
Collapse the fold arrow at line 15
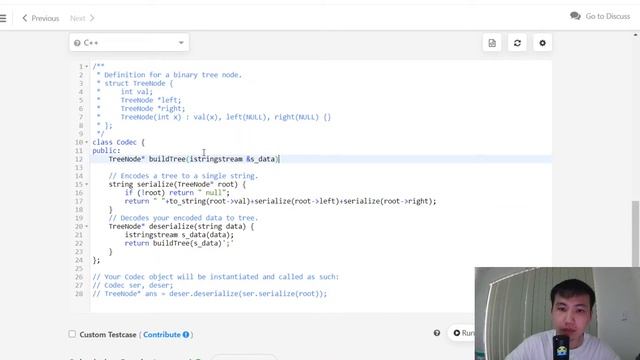[87, 184]
